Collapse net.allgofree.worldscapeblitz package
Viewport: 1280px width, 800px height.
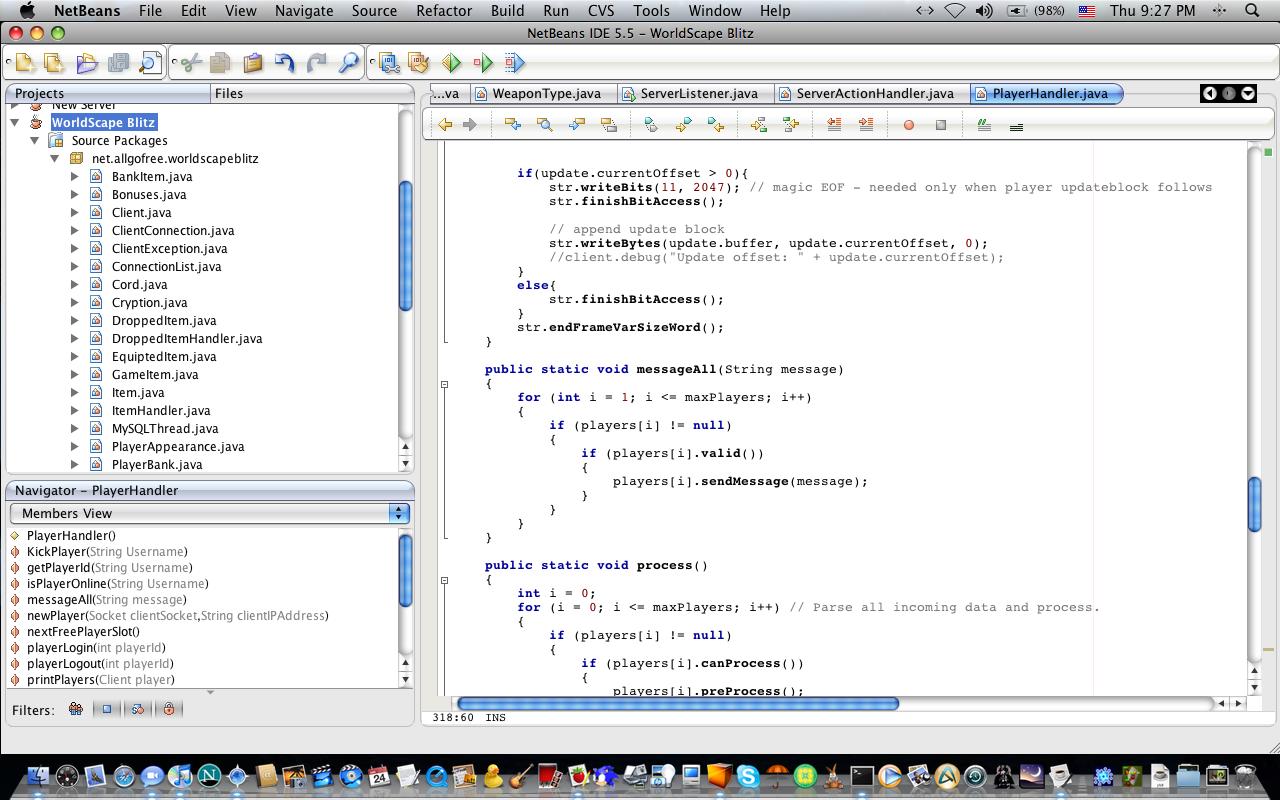(55, 158)
